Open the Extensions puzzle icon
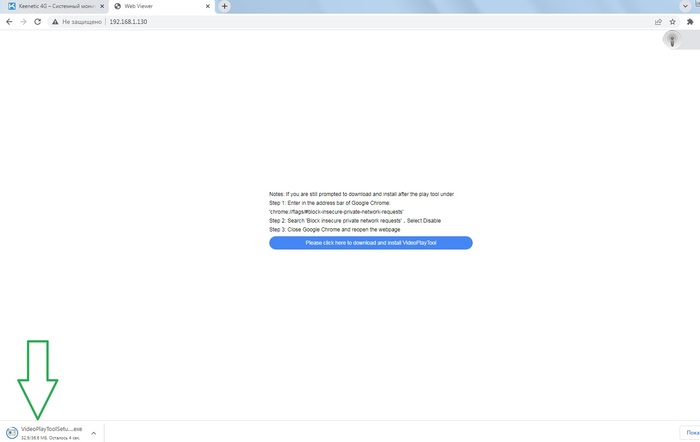Viewport: 700px width, 442px height. [x=689, y=21]
